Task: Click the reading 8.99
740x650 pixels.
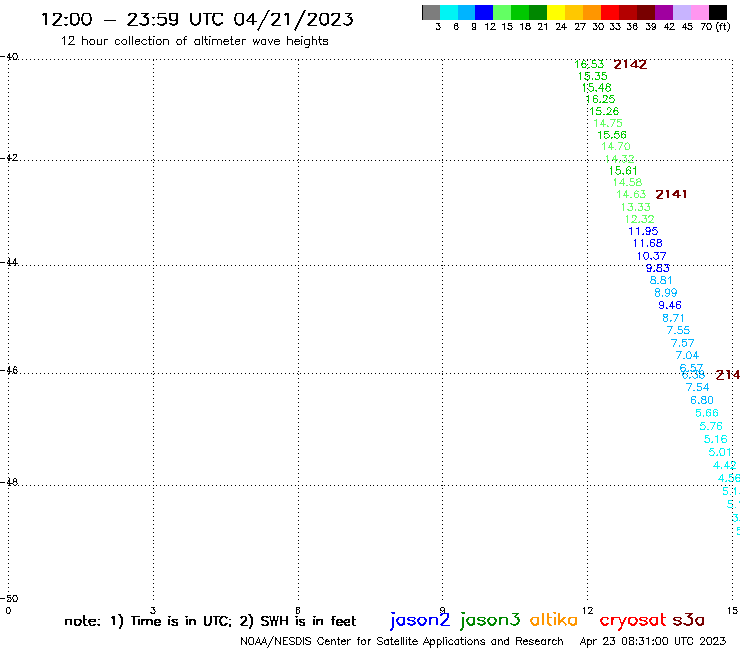Action: pos(666,293)
